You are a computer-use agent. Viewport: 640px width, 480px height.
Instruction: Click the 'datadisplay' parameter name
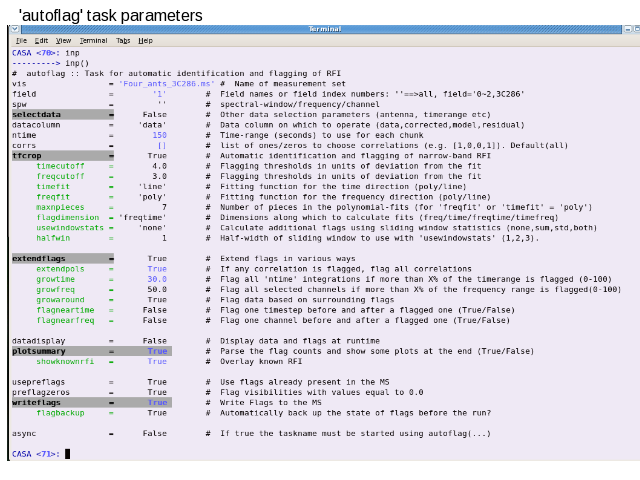[x=38, y=341]
